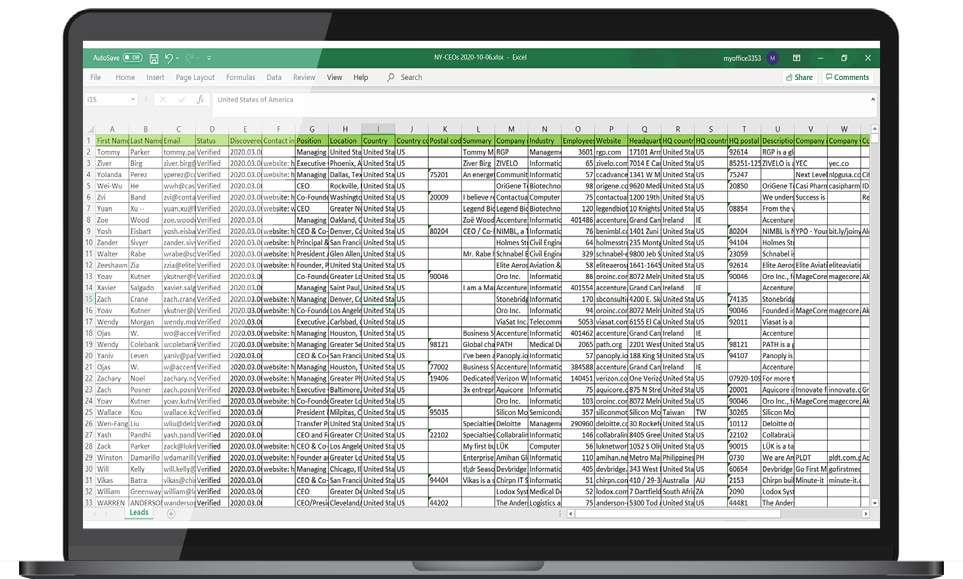Open the Formulas tab
Screen dimensions: 963x579
coord(240,77)
